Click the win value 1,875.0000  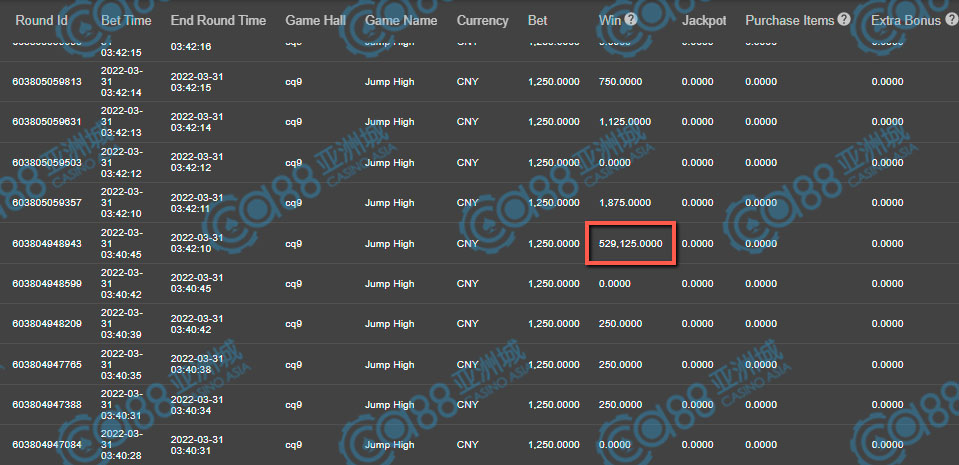tap(624, 203)
